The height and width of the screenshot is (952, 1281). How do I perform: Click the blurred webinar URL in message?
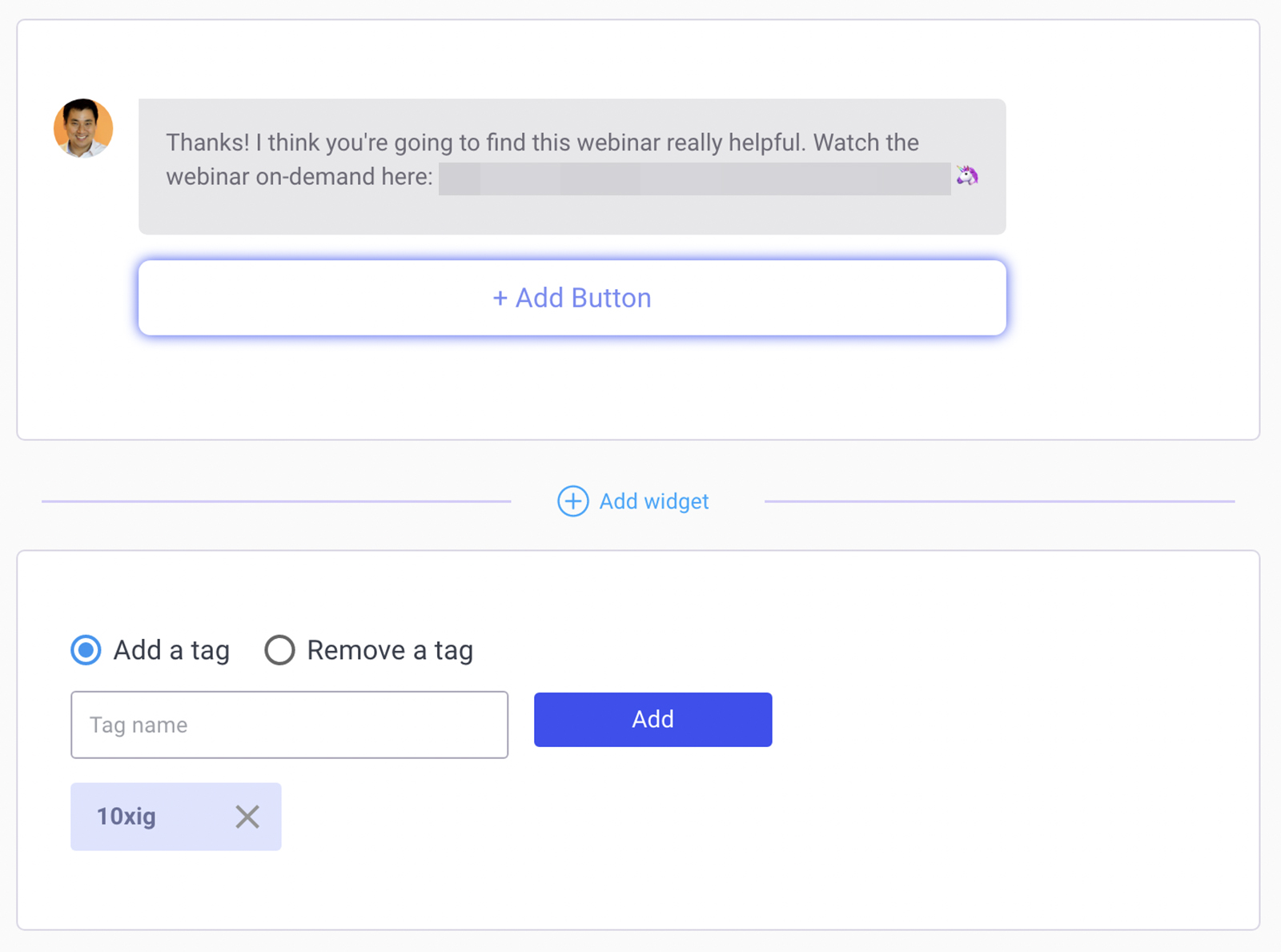[694, 179]
